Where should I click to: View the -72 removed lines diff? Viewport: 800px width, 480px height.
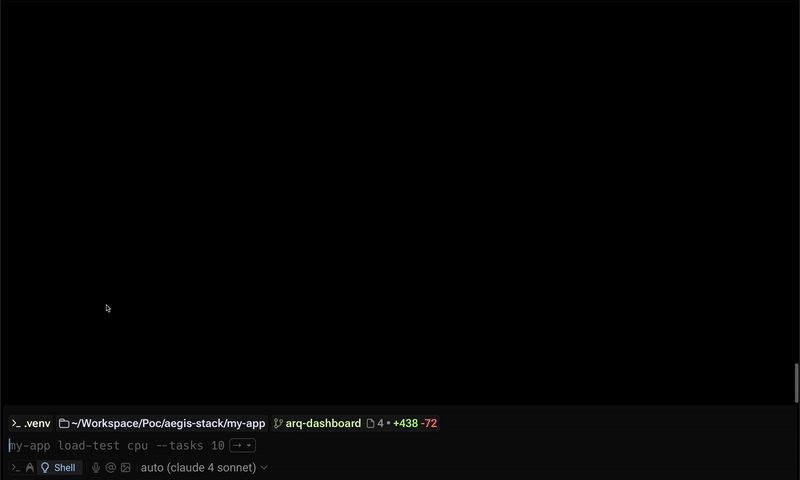click(x=429, y=423)
